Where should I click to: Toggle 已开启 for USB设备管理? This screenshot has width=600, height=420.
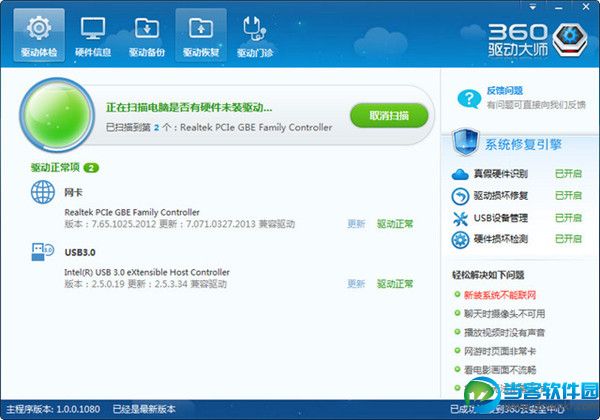[568, 218]
